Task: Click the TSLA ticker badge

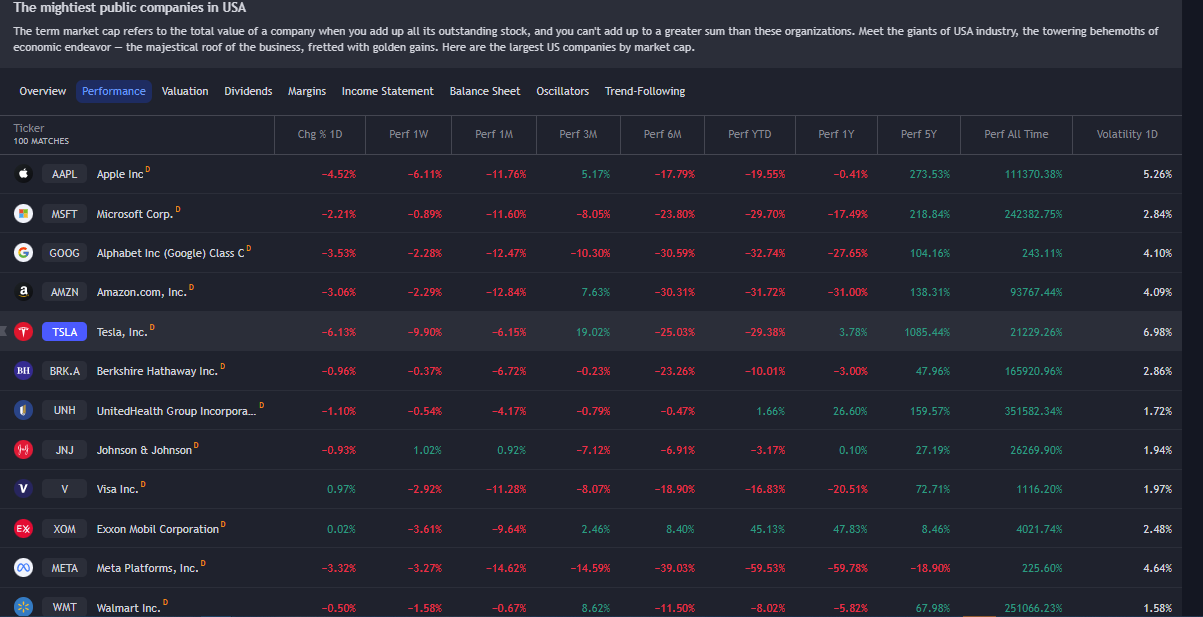Action: pyautogui.click(x=64, y=332)
